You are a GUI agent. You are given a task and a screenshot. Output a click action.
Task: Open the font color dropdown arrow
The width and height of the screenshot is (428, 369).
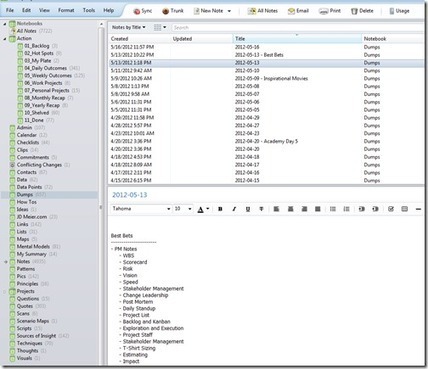point(207,209)
